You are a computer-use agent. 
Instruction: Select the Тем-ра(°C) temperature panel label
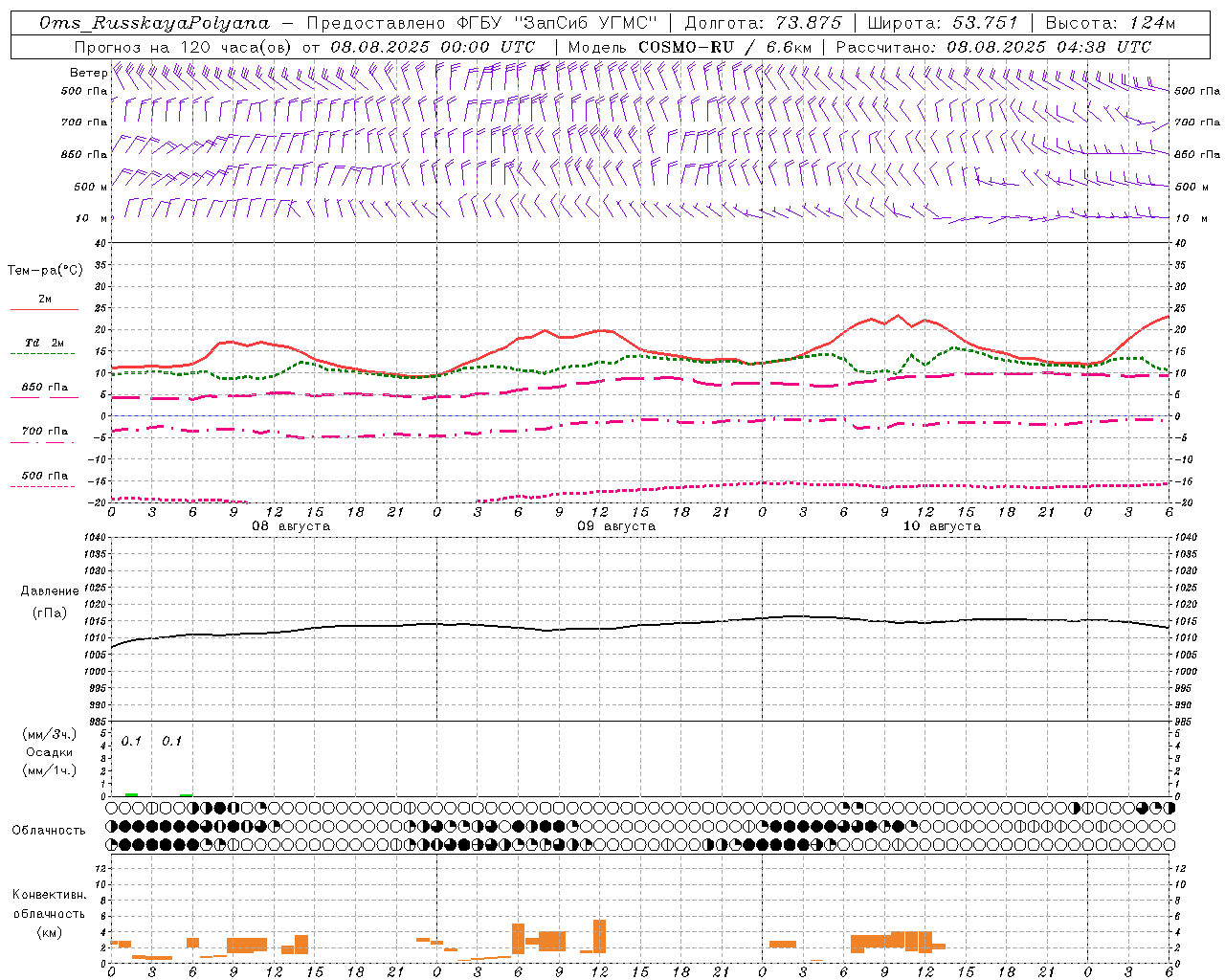coord(45,271)
